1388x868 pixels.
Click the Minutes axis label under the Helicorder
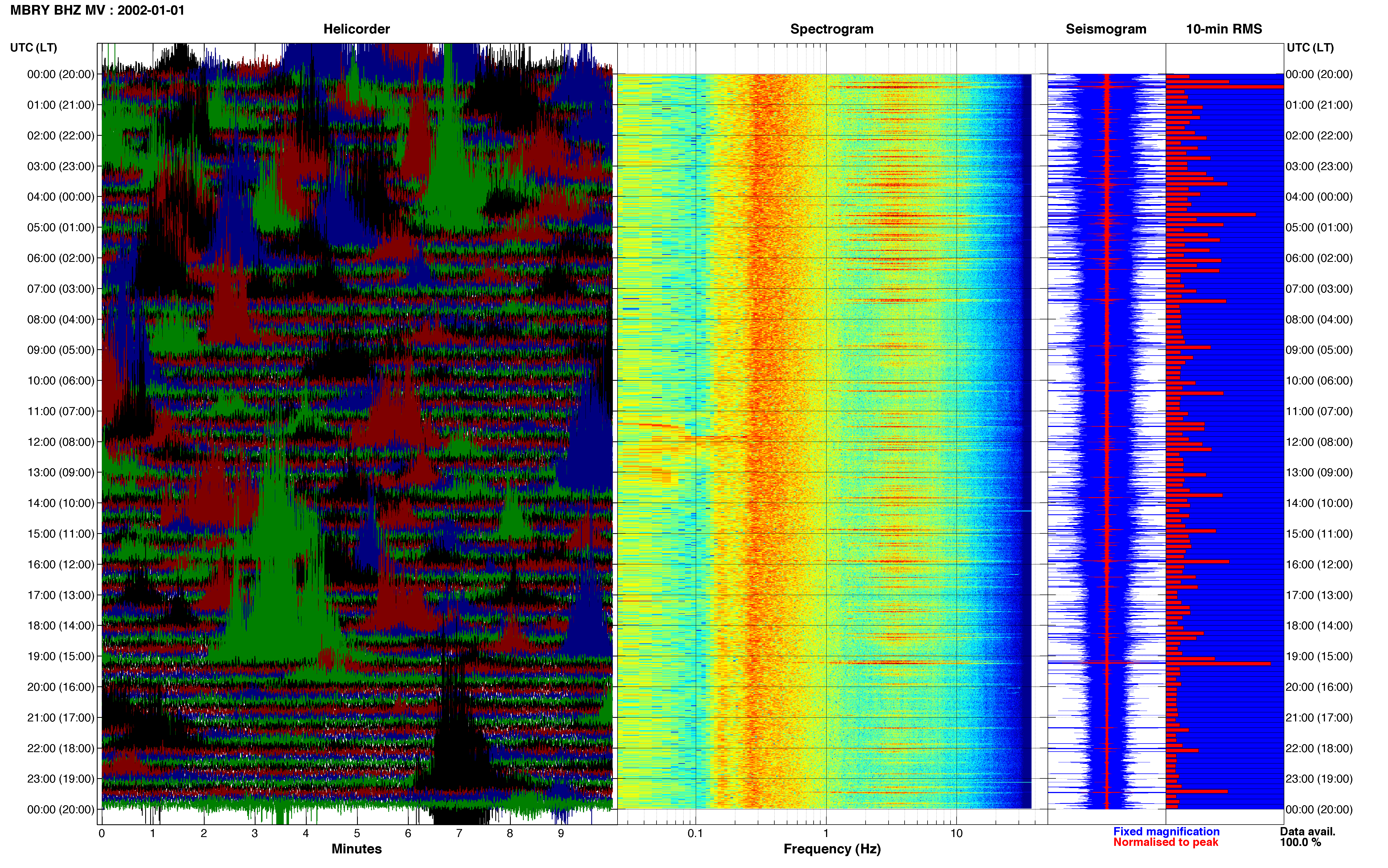click(356, 848)
